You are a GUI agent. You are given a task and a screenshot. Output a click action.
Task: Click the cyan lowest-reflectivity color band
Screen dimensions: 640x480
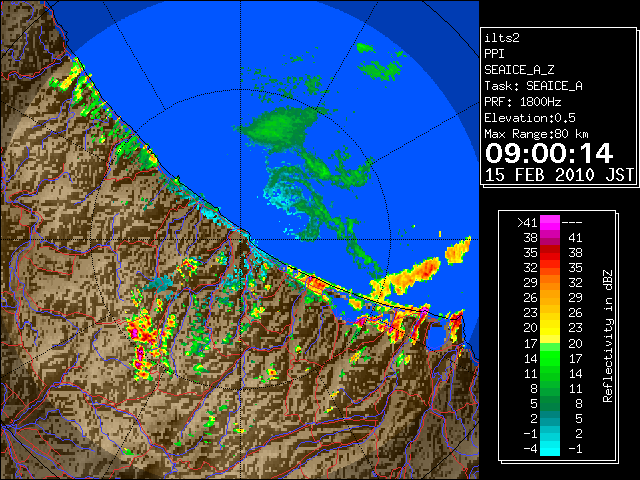[549, 448]
